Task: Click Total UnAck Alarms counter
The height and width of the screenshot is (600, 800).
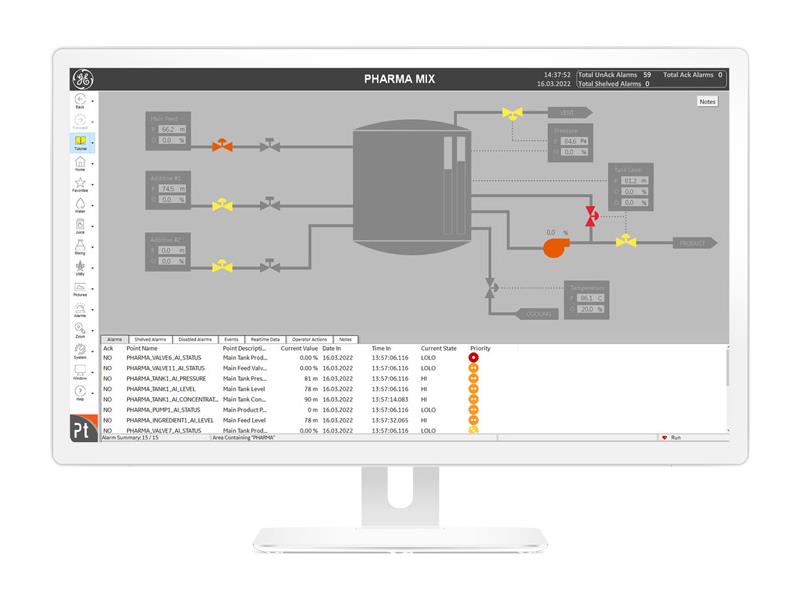Action: pyautogui.click(x=615, y=74)
